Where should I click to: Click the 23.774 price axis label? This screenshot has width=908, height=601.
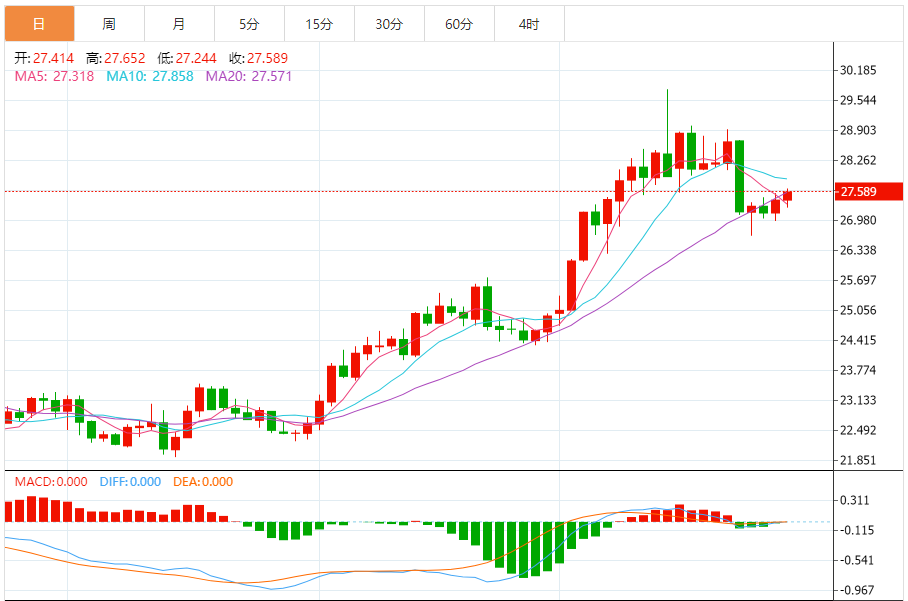[x=858, y=370]
